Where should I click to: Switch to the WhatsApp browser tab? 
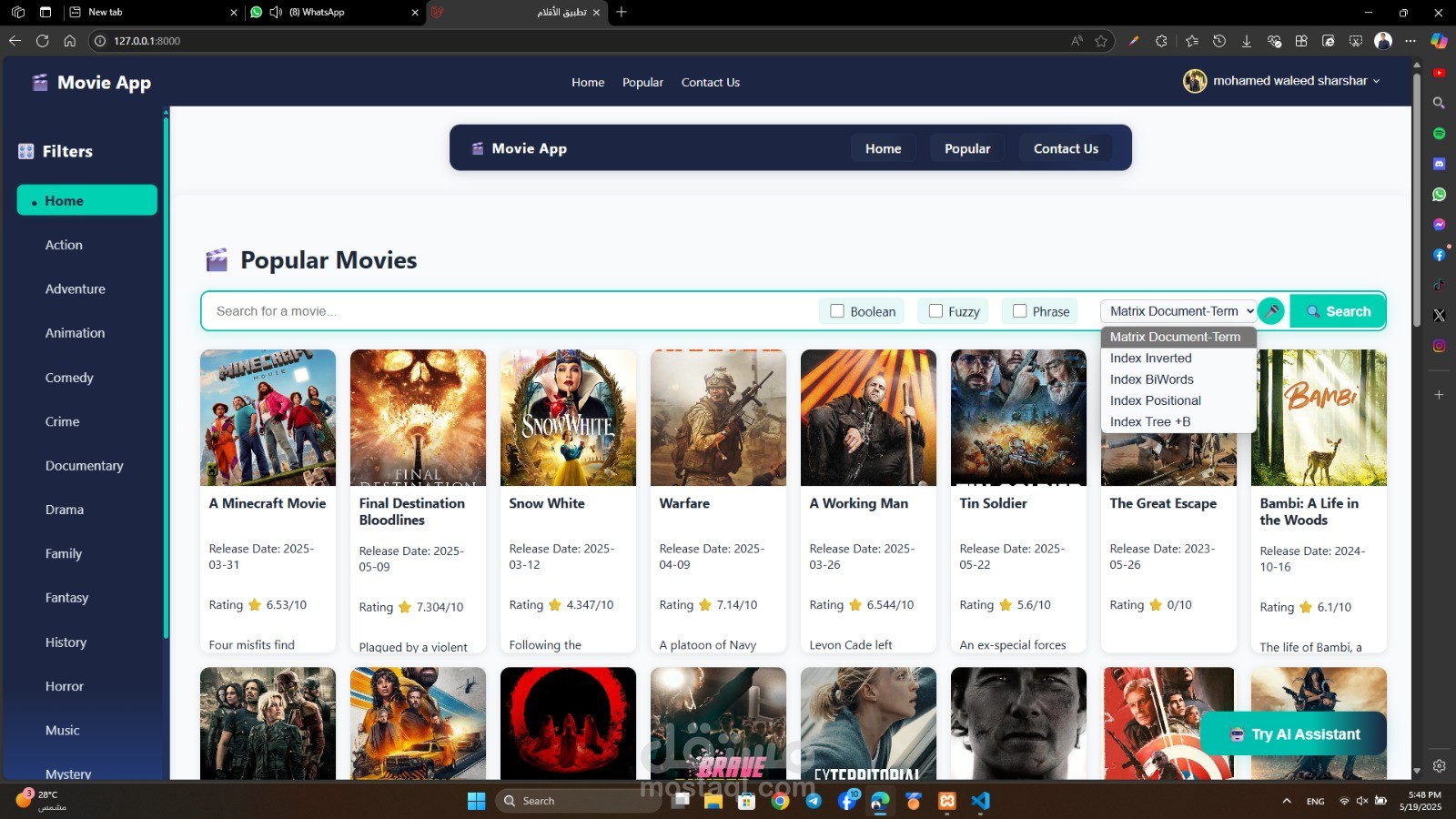point(332,12)
